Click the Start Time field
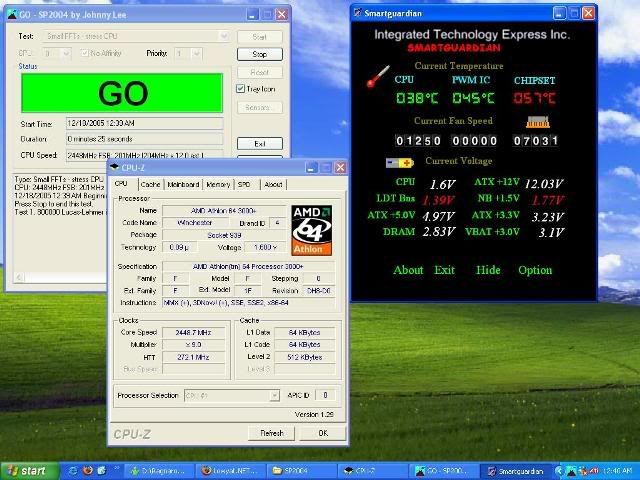 pyautogui.click(x=144, y=123)
